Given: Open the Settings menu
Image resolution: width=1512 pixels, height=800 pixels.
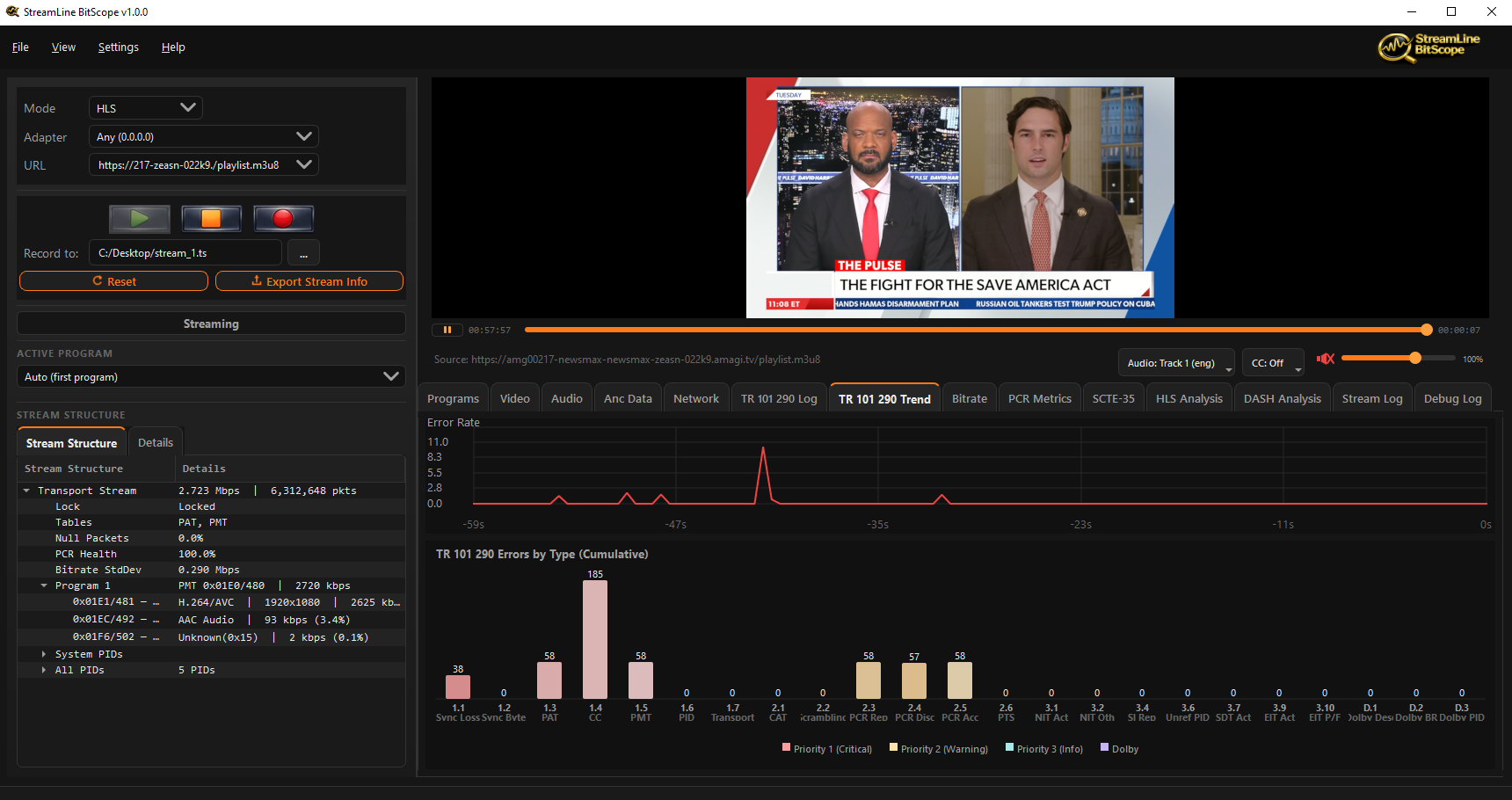Looking at the screenshot, I should point(118,47).
